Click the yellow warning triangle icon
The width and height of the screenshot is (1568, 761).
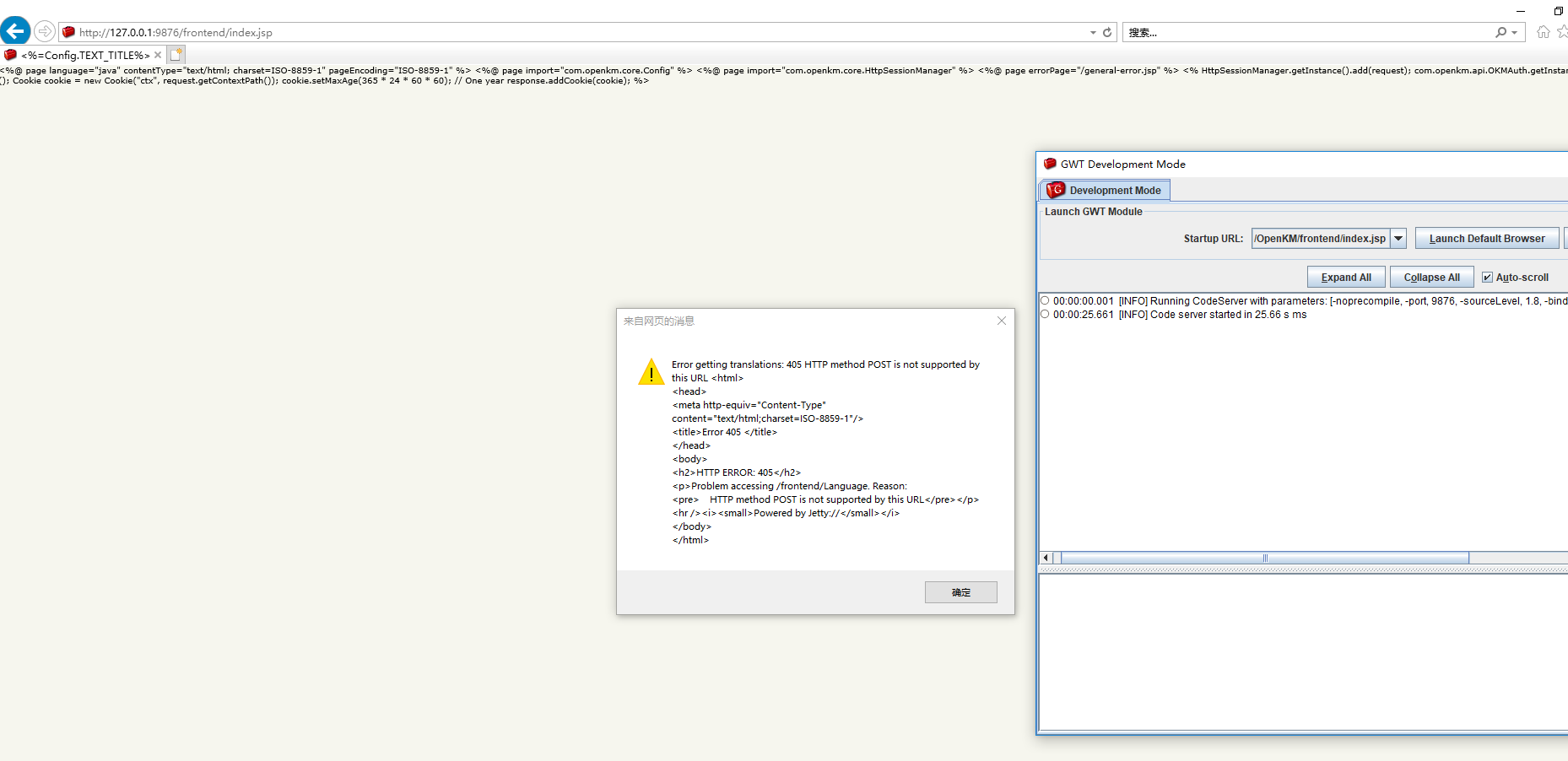pos(651,372)
